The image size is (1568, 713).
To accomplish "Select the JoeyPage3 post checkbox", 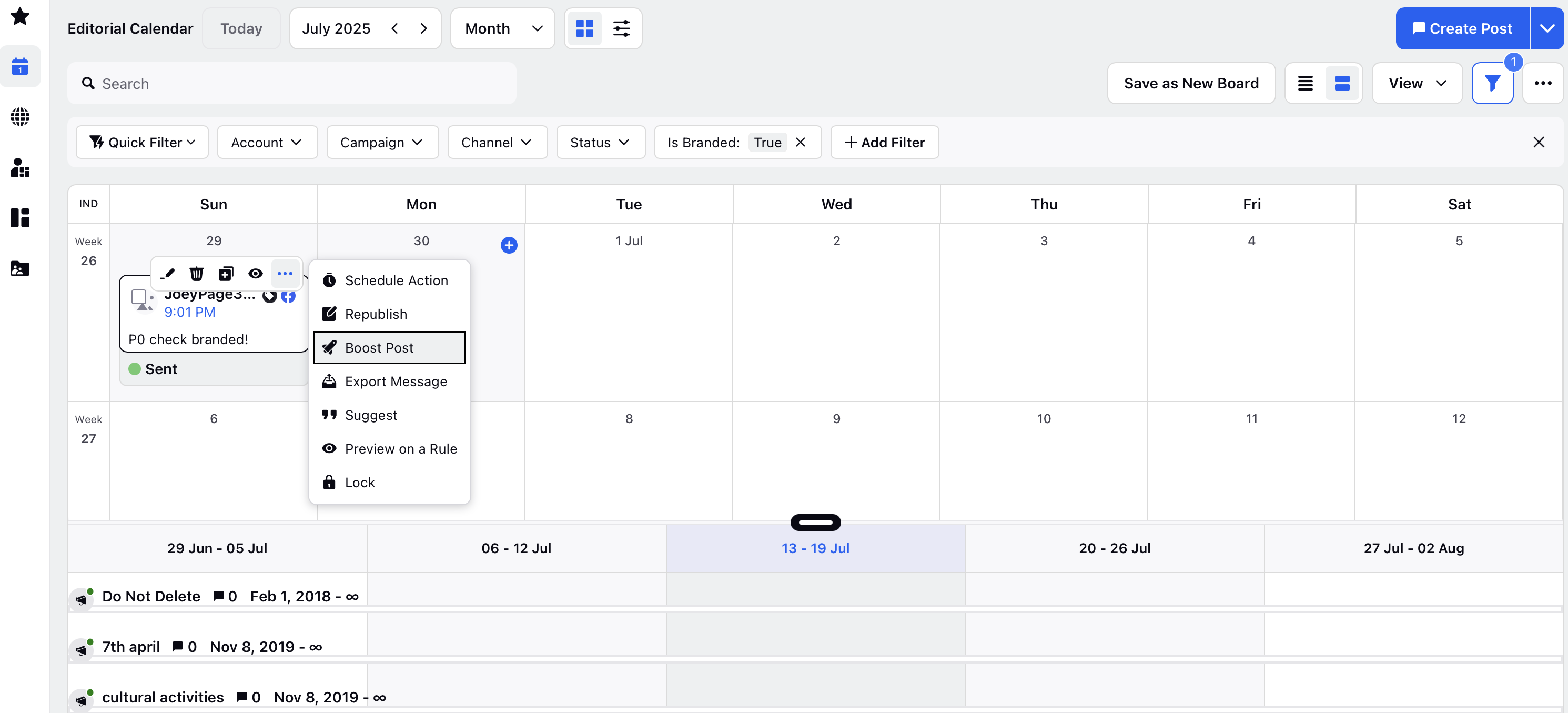I will tap(139, 297).
